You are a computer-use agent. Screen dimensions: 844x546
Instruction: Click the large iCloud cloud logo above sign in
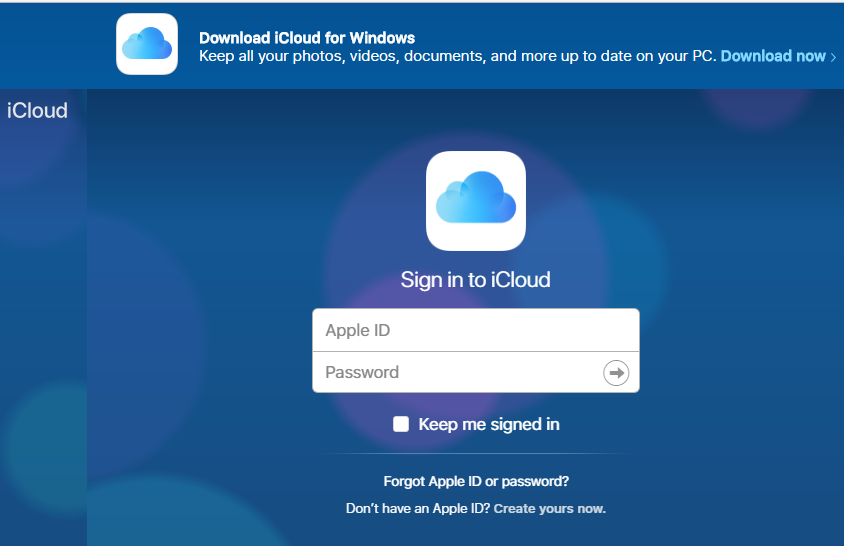click(x=476, y=201)
